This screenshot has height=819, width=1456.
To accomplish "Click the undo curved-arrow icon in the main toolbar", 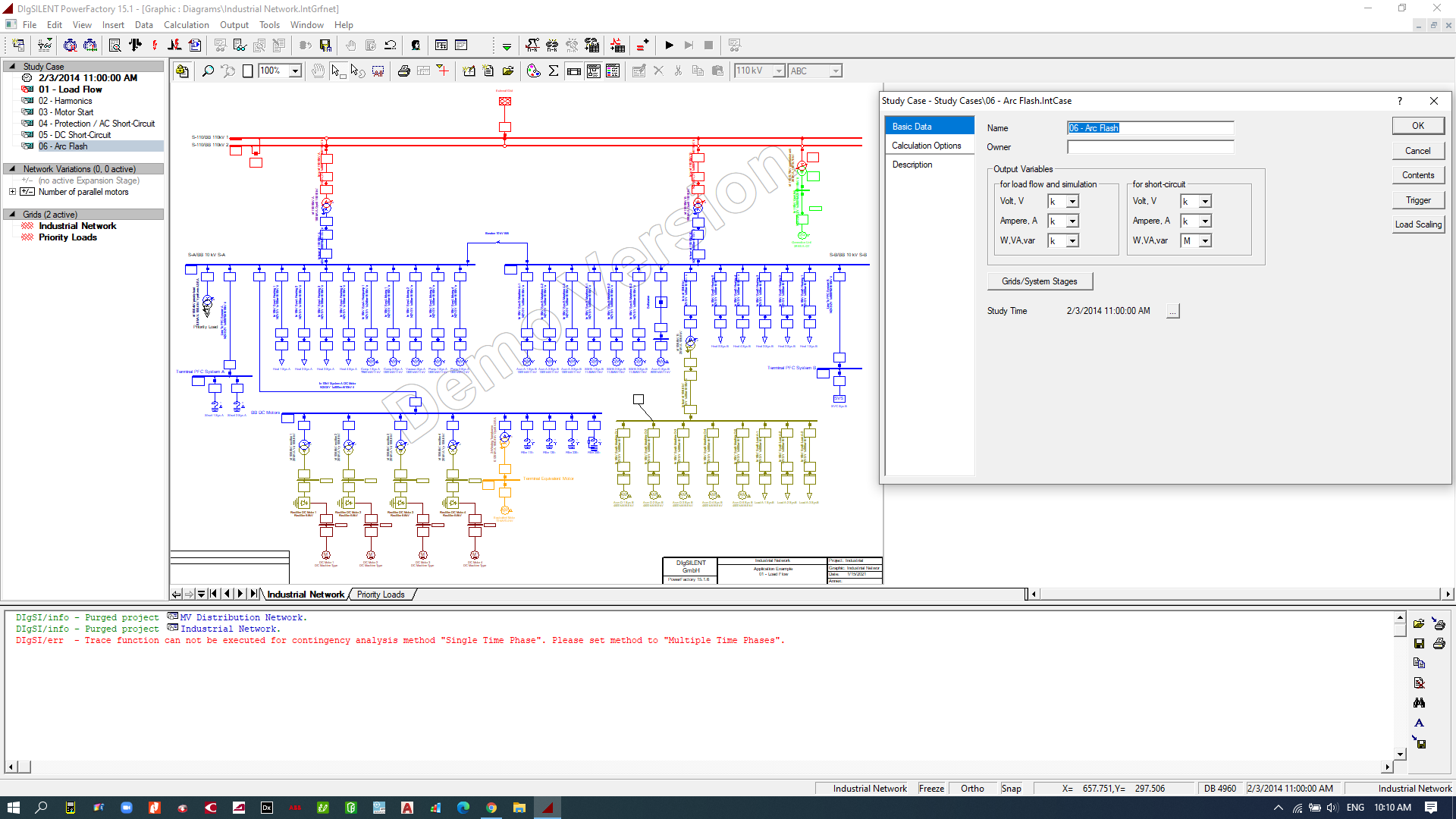I will (391, 45).
